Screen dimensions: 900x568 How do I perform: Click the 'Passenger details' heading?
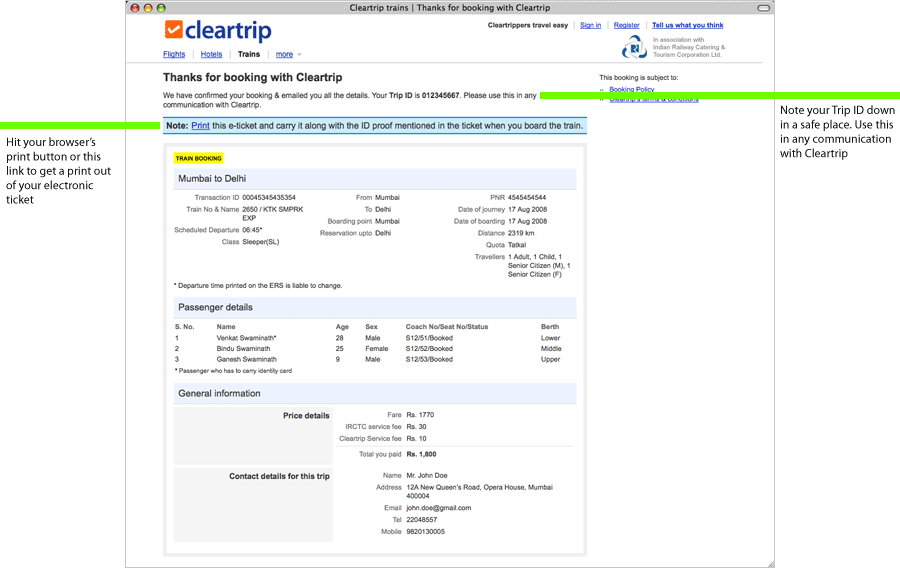[x=215, y=307]
